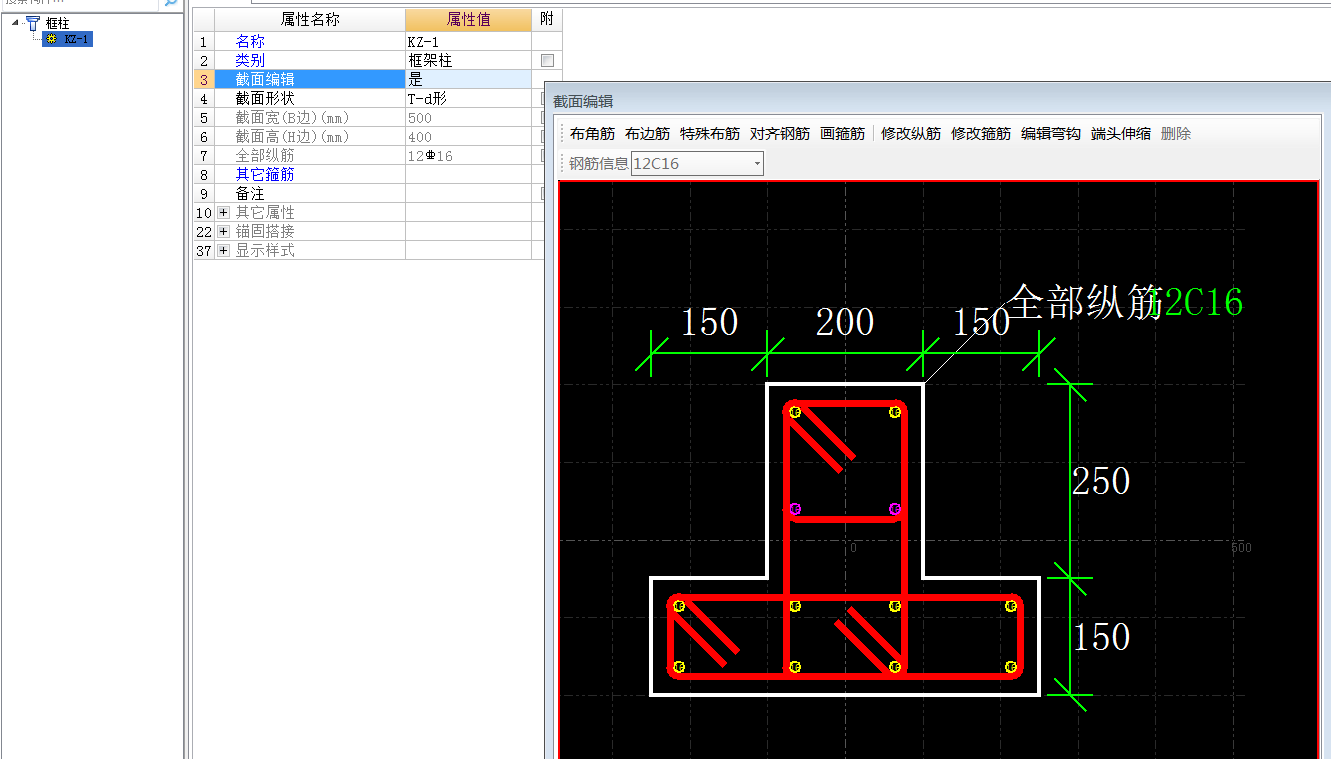1331x759 pixels.
Task: Click the 类别 value cell 框架柱
Action: (x=468, y=61)
